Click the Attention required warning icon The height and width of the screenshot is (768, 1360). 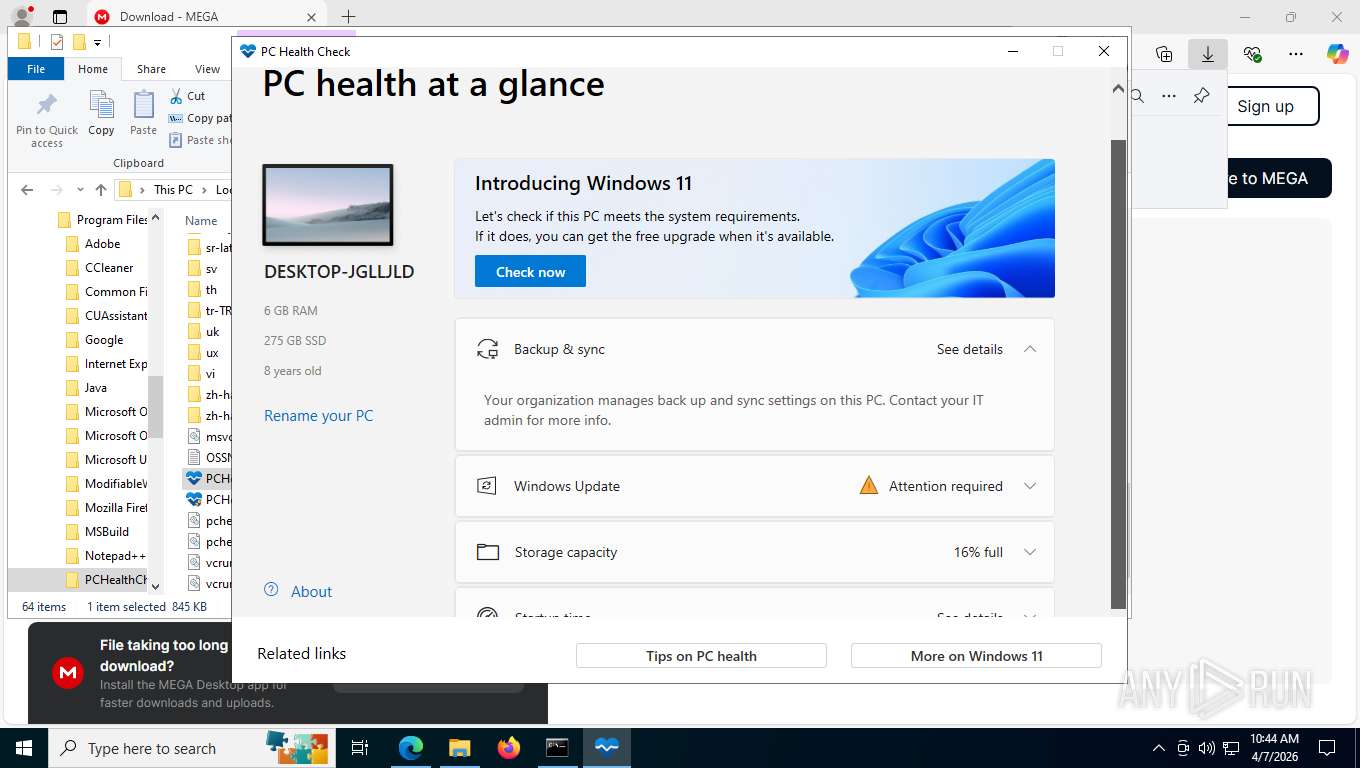[869, 486]
